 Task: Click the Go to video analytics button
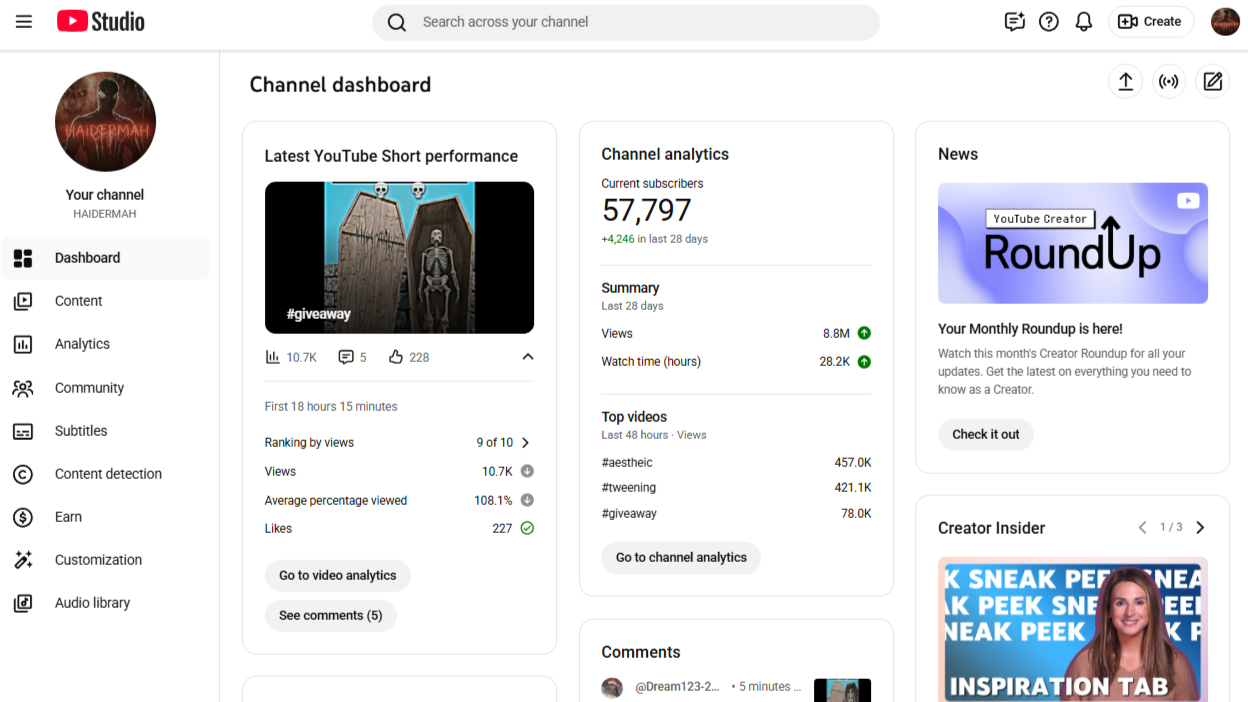pos(337,576)
